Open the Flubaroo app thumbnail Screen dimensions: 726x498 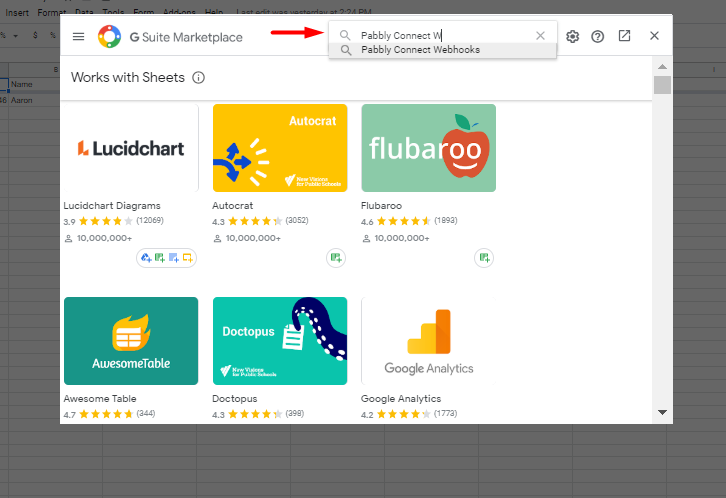point(428,148)
